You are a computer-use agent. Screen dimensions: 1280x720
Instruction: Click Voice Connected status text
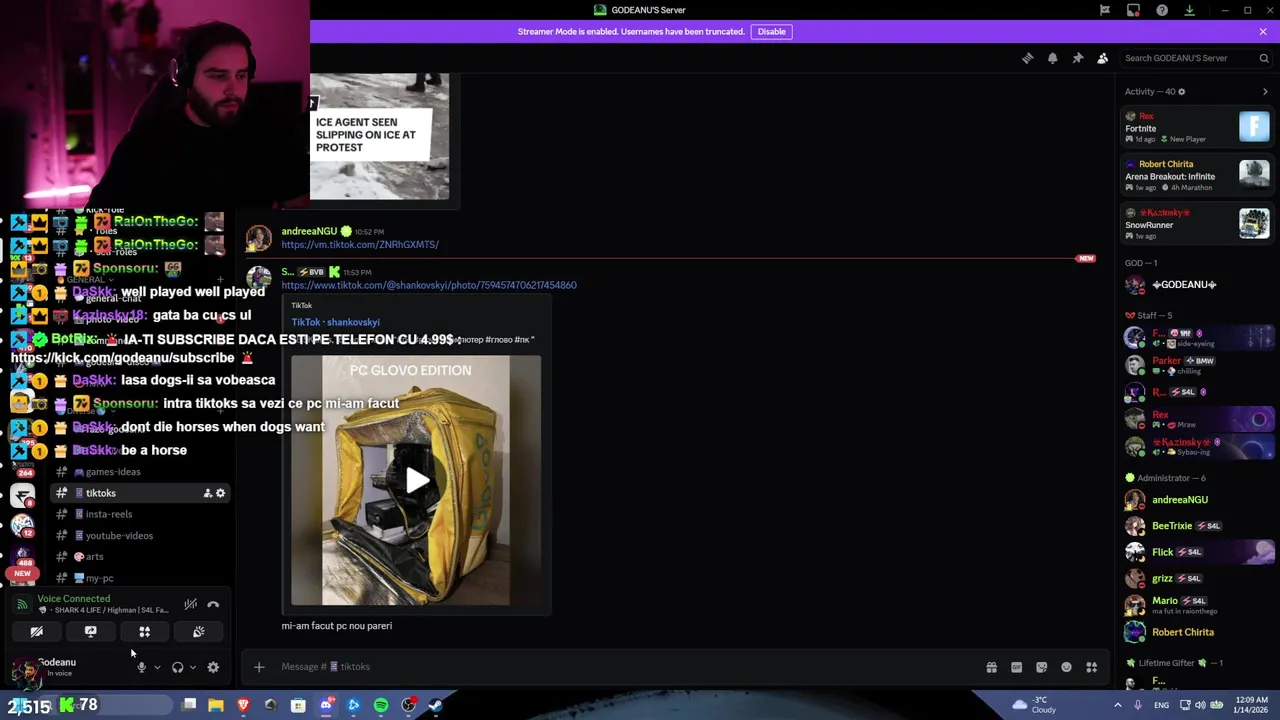[x=73, y=598]
